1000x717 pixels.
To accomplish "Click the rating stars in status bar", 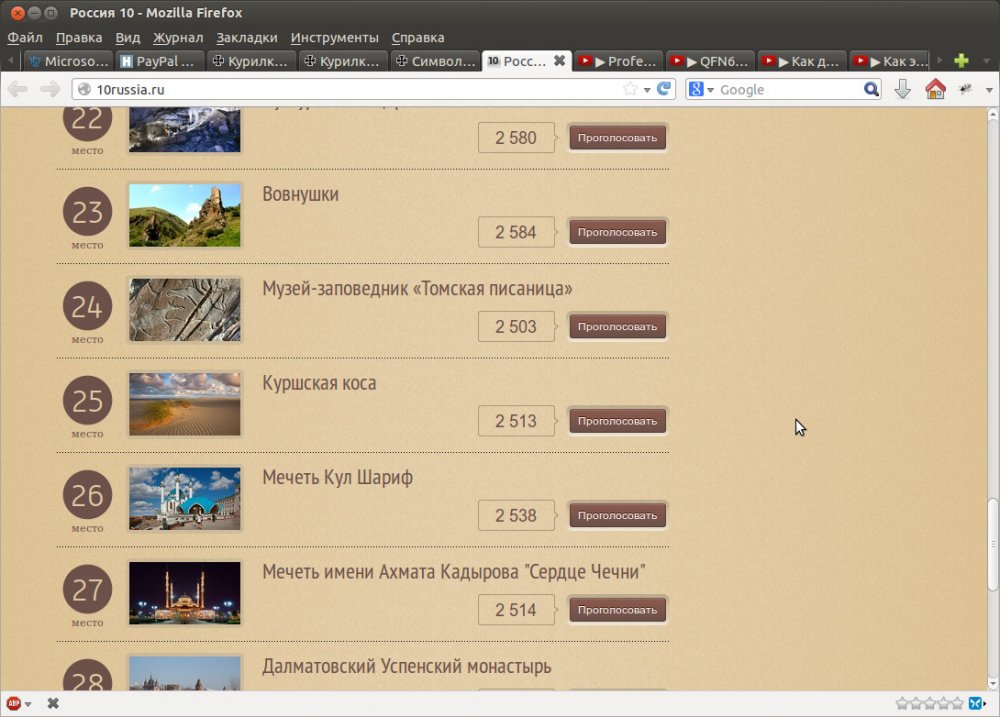I will (929, 703).
